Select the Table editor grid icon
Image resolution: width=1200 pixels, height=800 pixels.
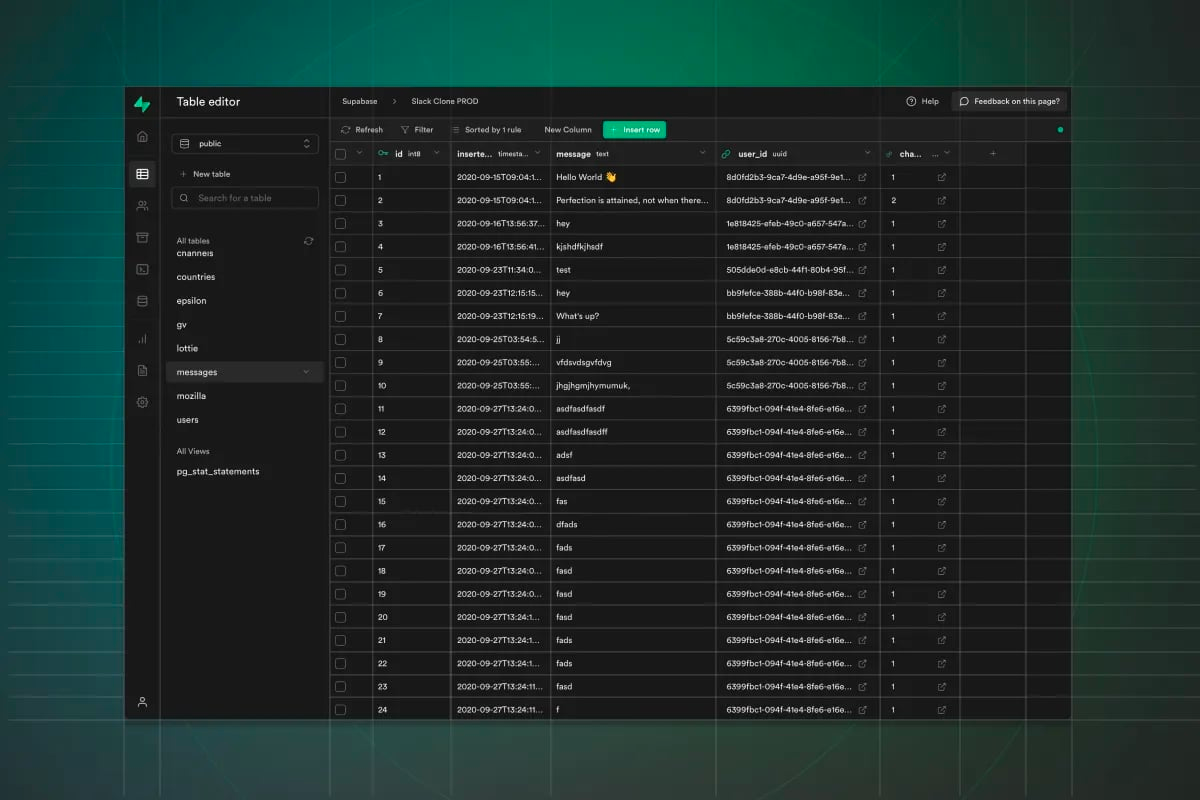pos(142,174)
